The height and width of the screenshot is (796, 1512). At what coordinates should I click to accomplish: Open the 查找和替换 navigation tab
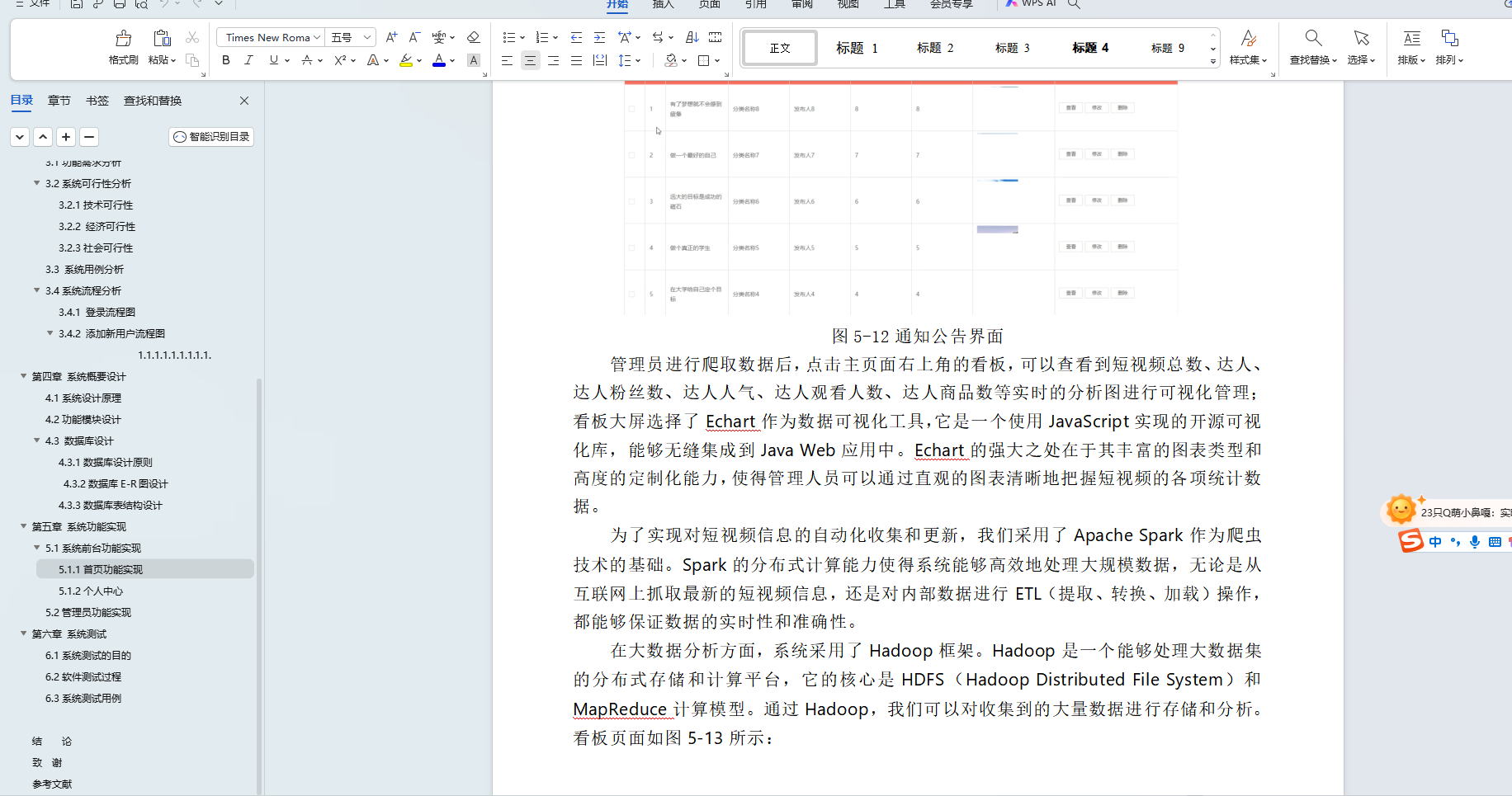[x=153, y=101]
